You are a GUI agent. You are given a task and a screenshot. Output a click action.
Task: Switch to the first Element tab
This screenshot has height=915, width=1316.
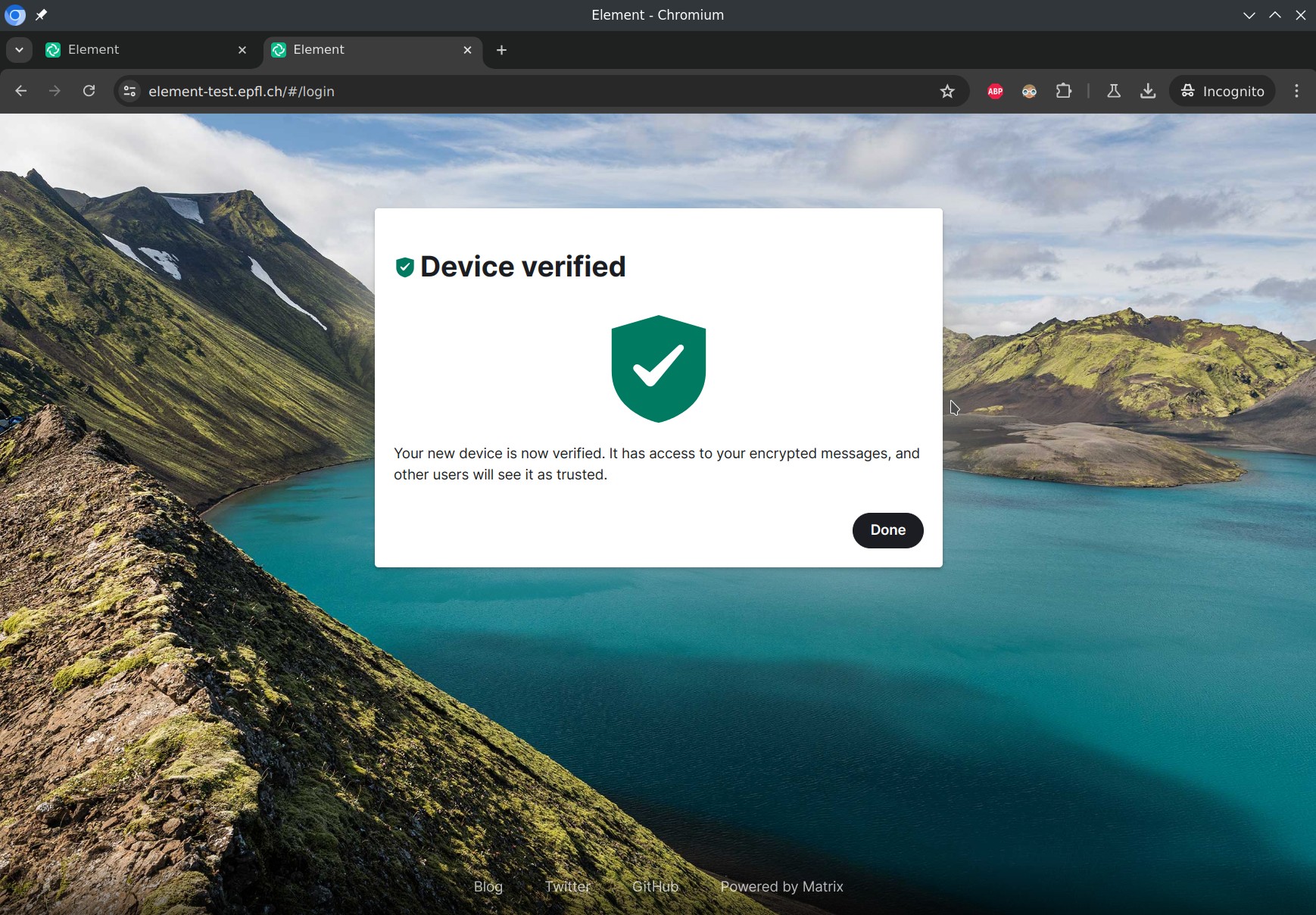(x=136, y=50)
